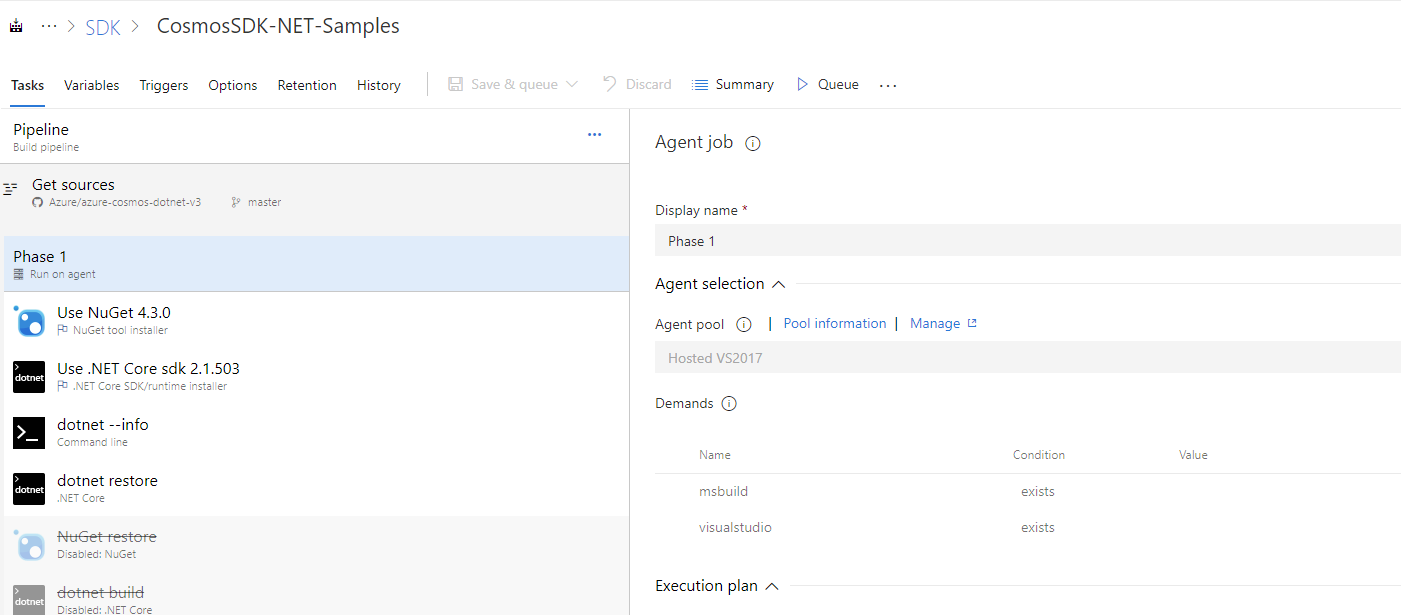Image resolution: width=1401 pixels, height=615 pixels.
Task: Click the .NET Core SDK installer task icon
Action: [x=28, y=376]
